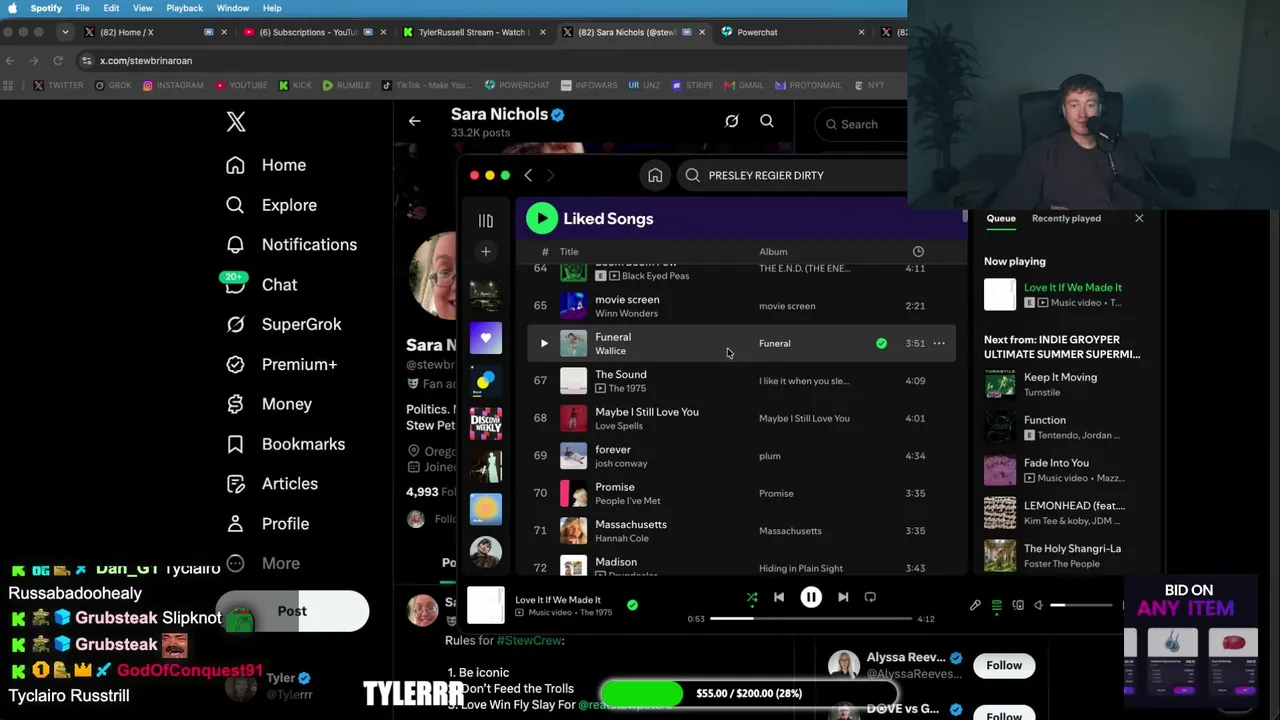Toggle shuffle in Spotify player
1280x720 pixels.
pos(752,598)
